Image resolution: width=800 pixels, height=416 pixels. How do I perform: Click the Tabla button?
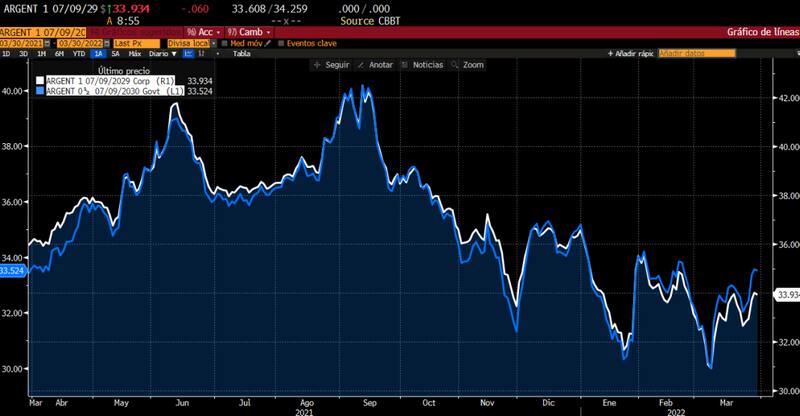(241, 53)
